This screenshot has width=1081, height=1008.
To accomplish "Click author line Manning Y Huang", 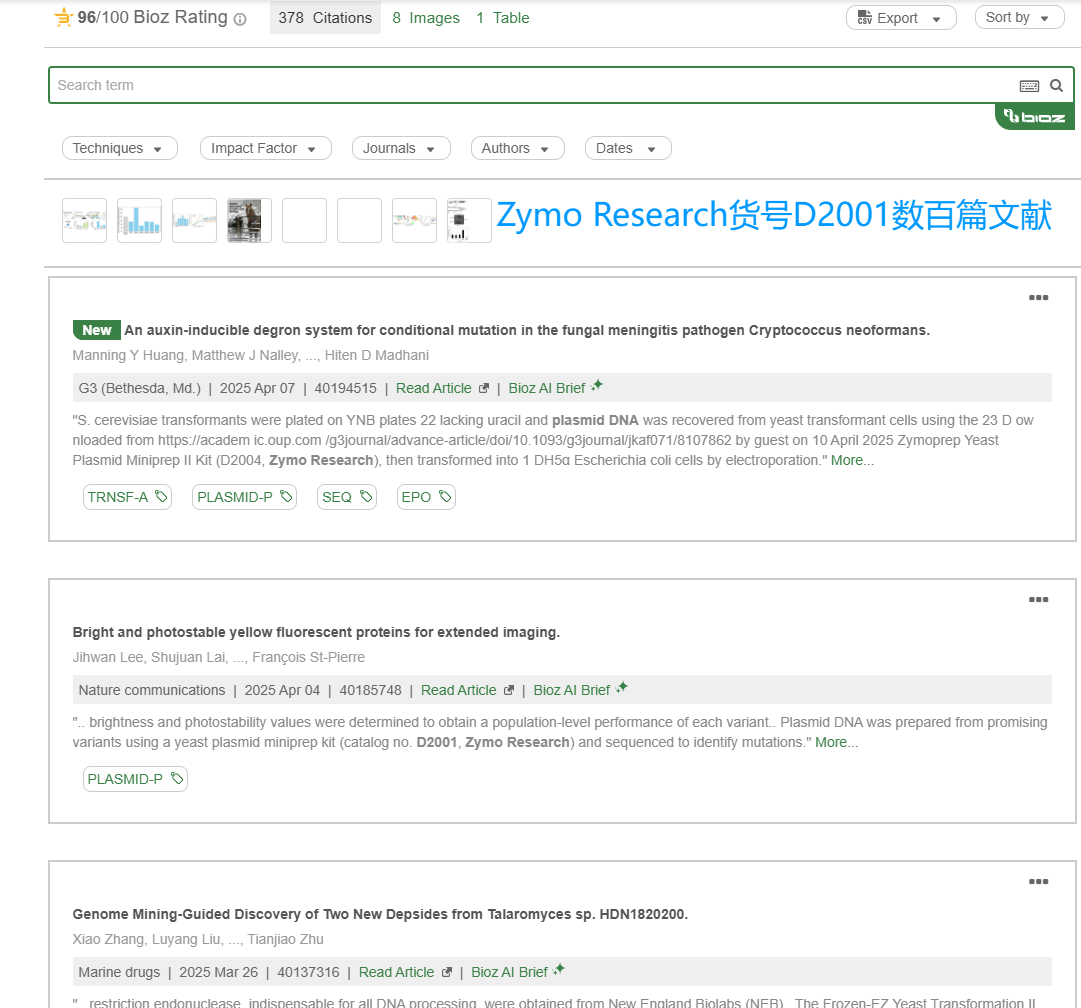I will (251, 355).
